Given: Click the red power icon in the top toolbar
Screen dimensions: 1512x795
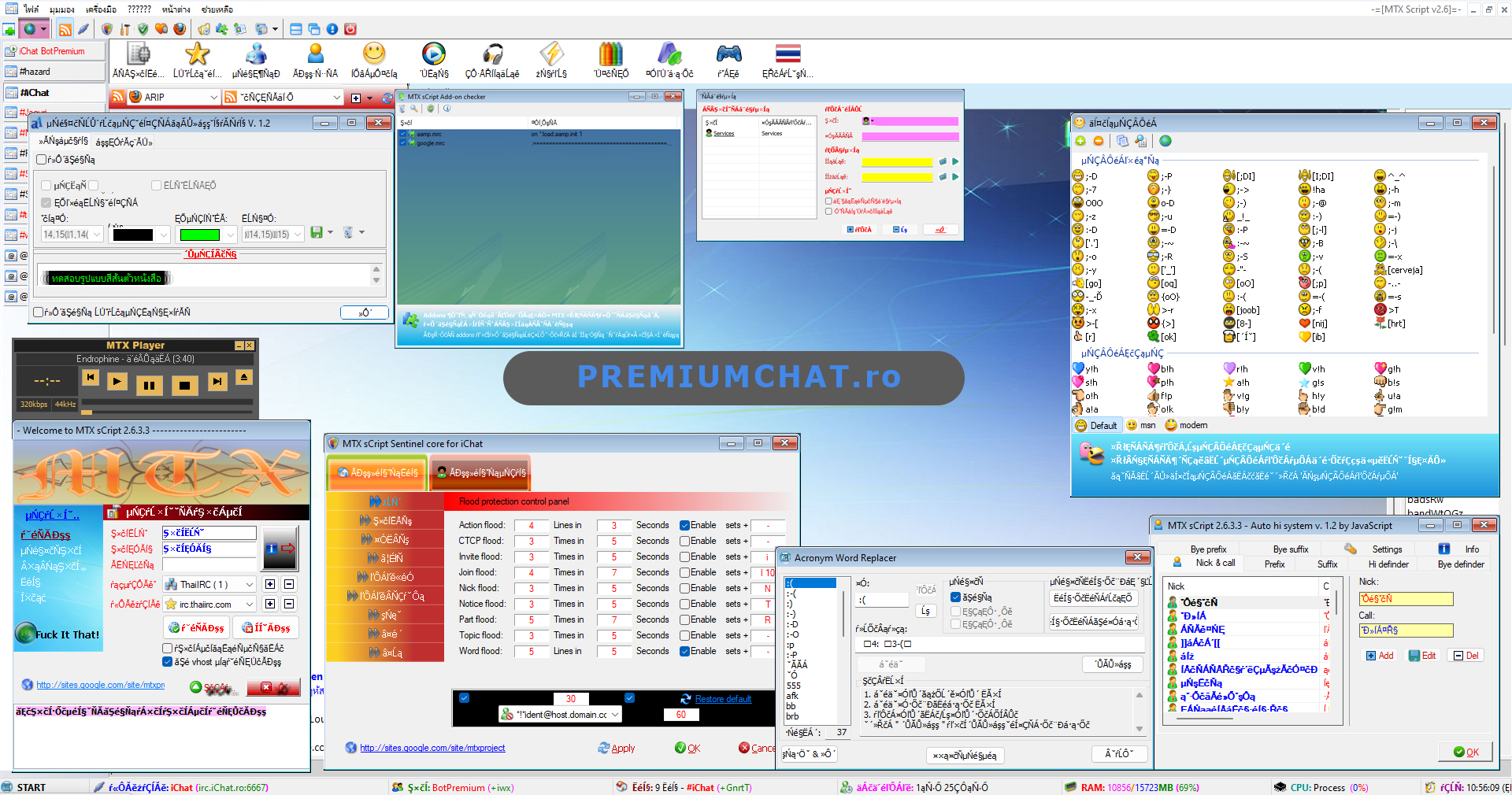Looking at the screenshot, I should tap(350, 29).
